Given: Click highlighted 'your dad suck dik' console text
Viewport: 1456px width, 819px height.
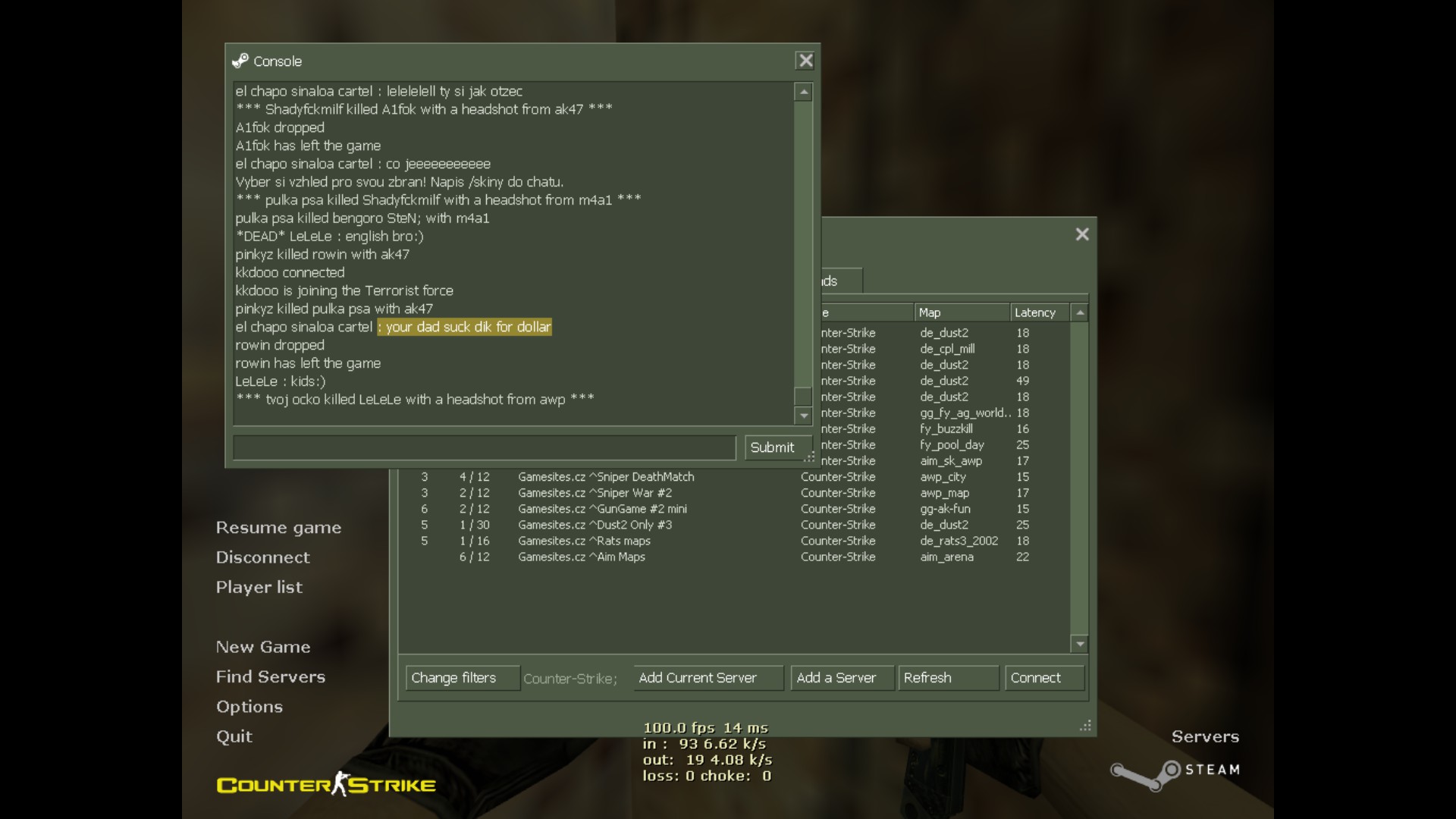Looking at the screenshot, I should click(464, 327).
